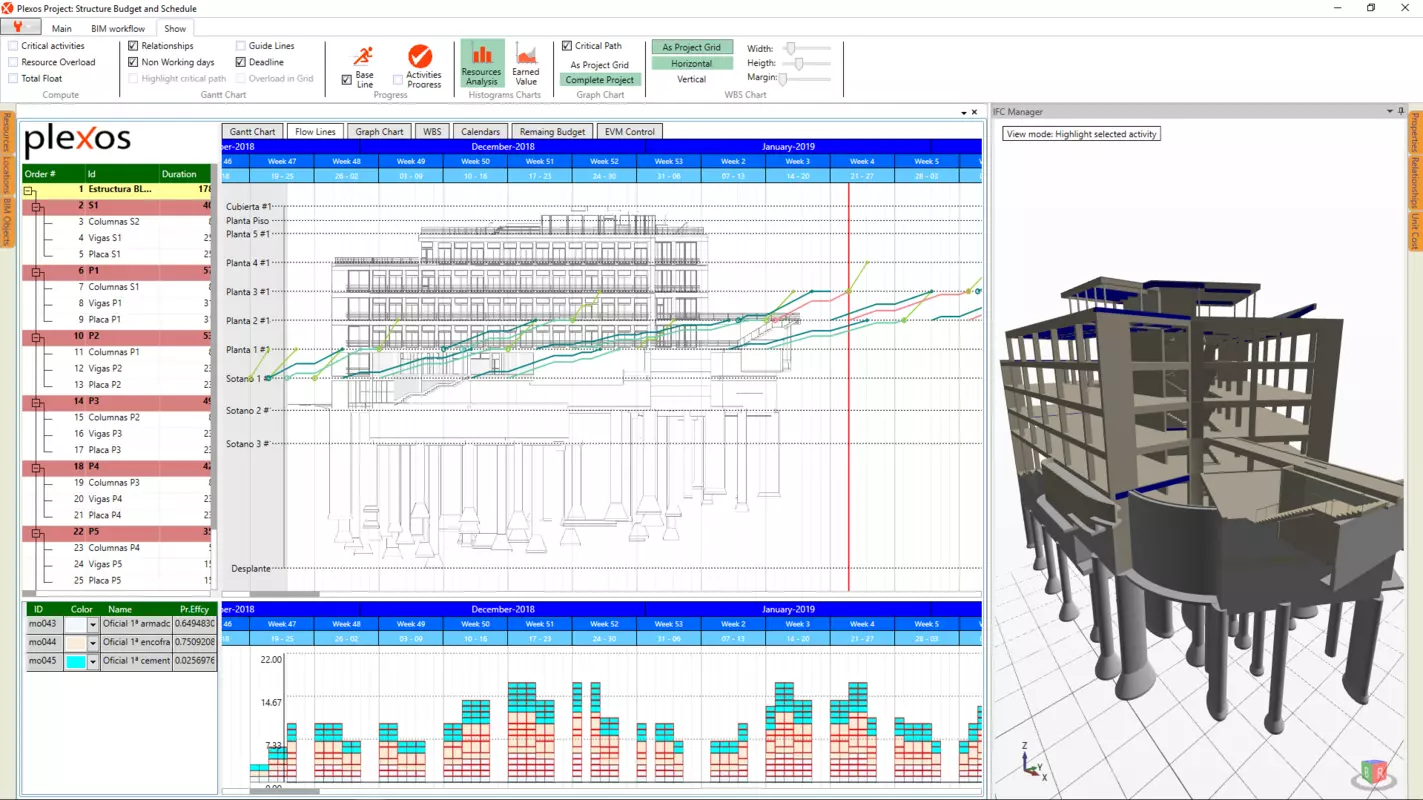Open the Gantt Chart tab

252,131
